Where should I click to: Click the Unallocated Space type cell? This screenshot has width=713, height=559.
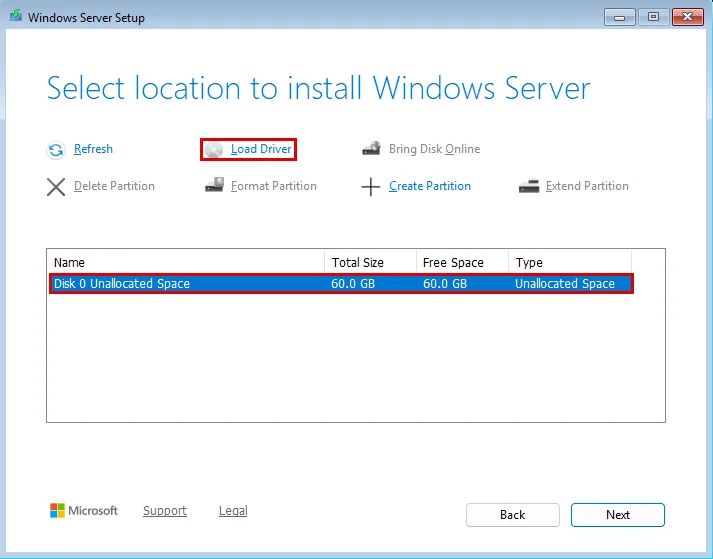pyautogui.click(x=565, y=283)
